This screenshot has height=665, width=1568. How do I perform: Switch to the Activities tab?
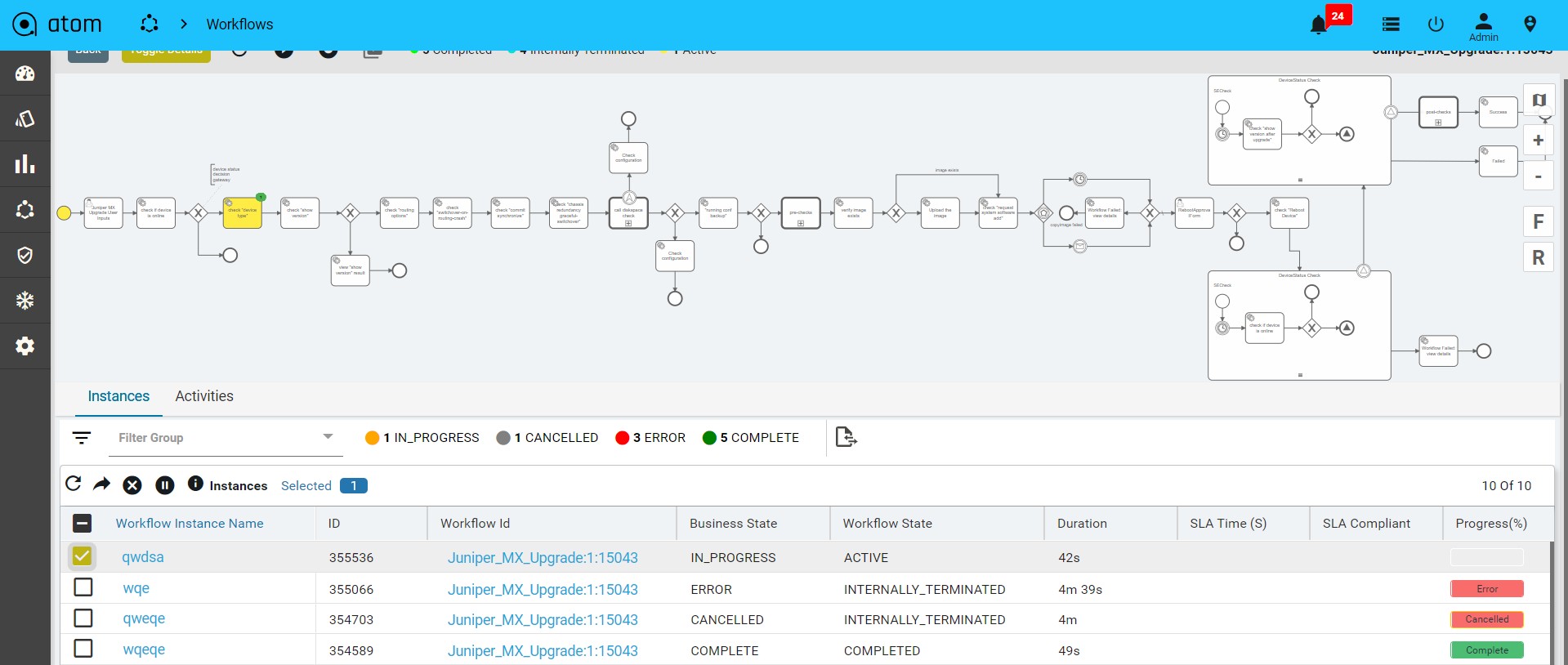(204, 396)
